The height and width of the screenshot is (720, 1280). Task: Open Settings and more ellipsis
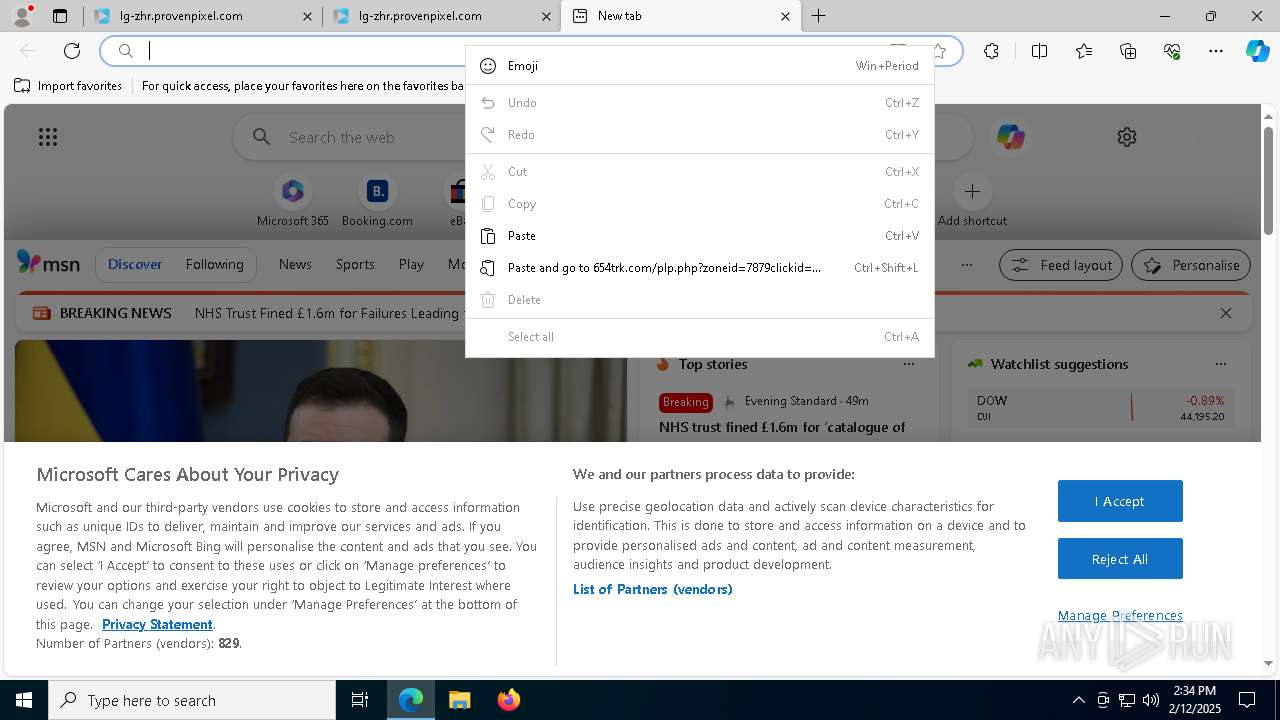1216,51
